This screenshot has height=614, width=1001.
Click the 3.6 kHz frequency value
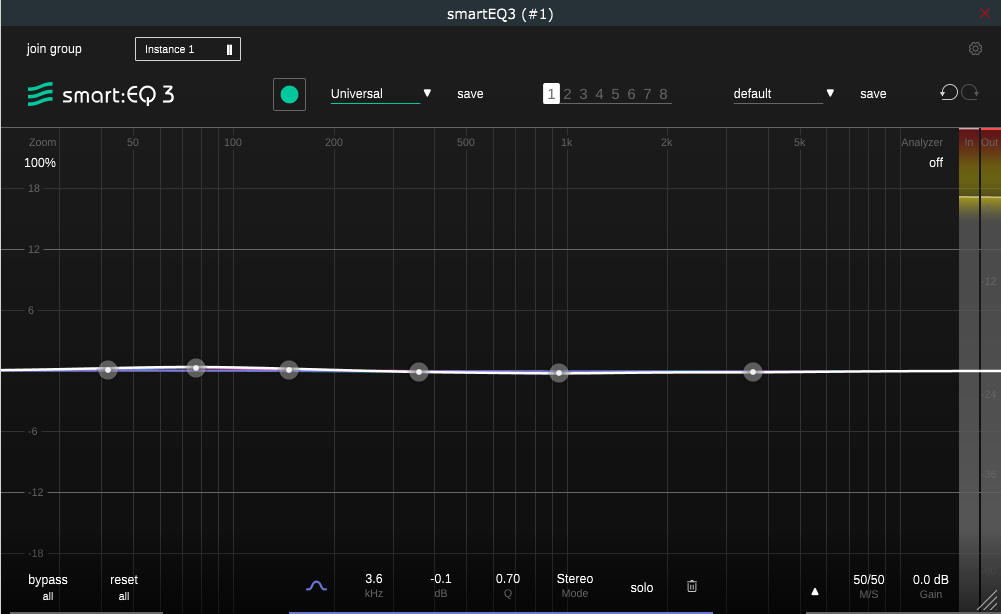pos(373,579)
